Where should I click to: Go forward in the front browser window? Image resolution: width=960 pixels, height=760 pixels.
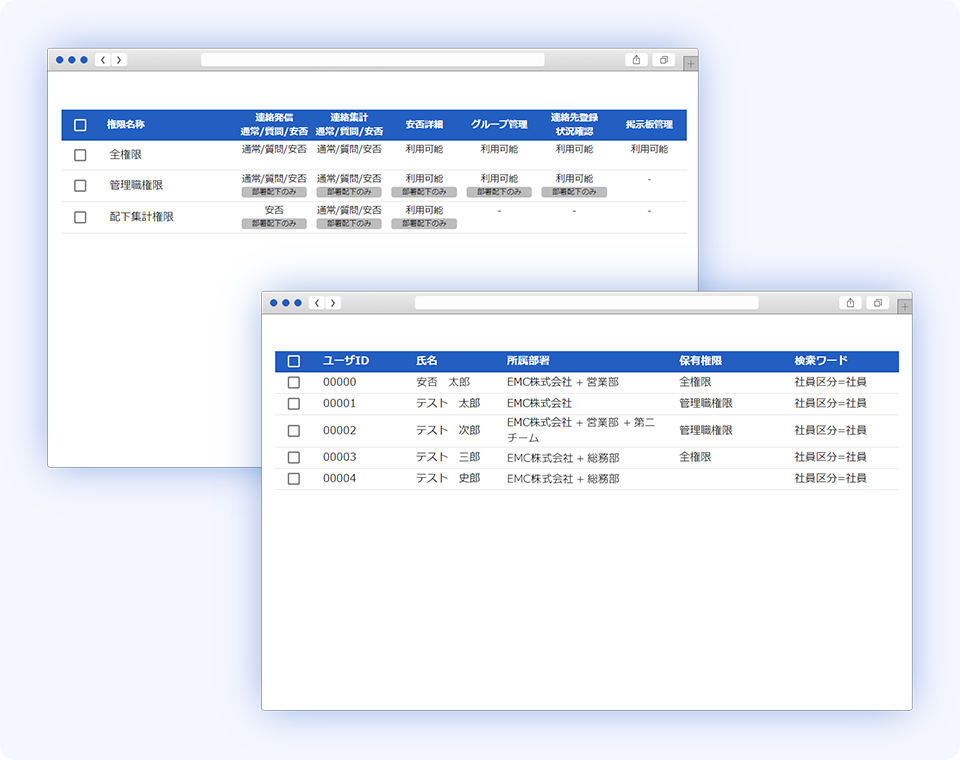pos(333,303)
